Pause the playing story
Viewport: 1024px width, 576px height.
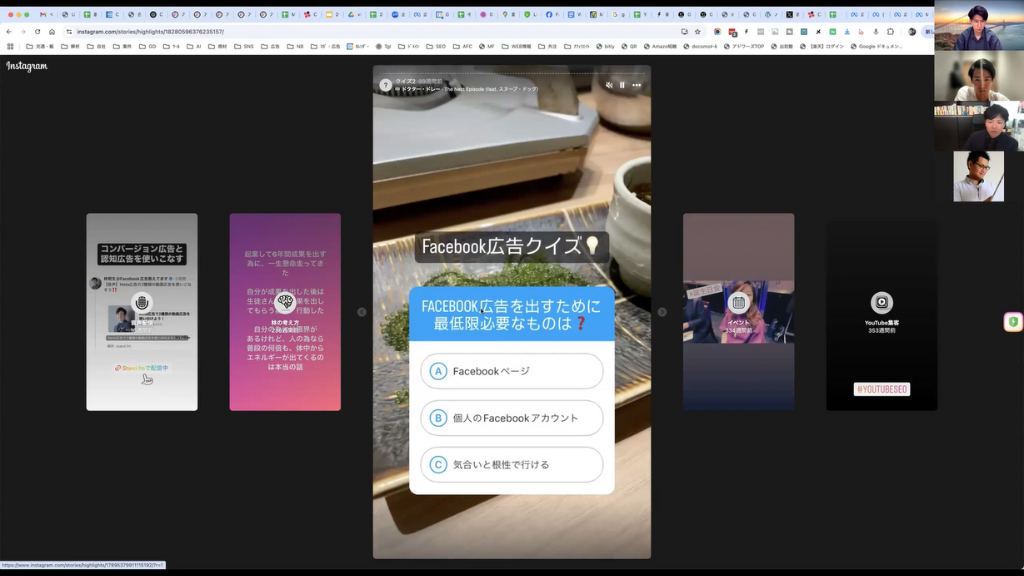622,85
